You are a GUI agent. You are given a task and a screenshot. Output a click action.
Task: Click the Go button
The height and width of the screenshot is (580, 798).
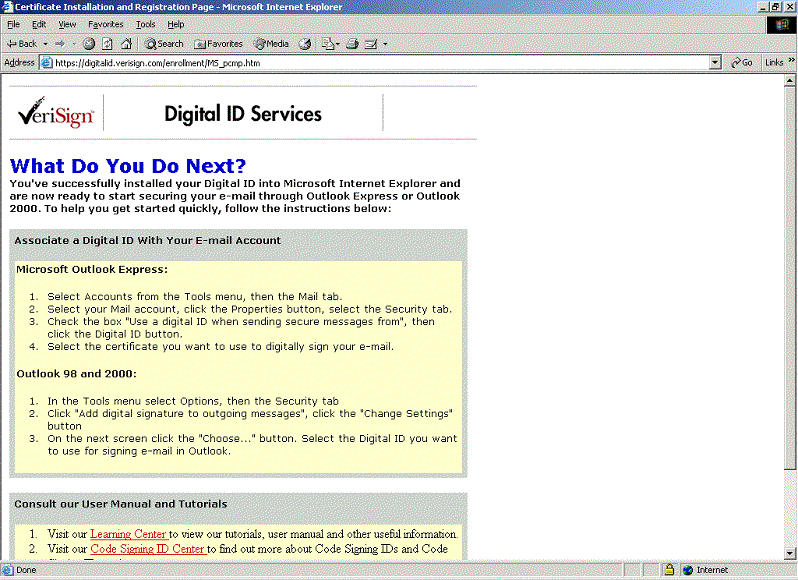742,63
